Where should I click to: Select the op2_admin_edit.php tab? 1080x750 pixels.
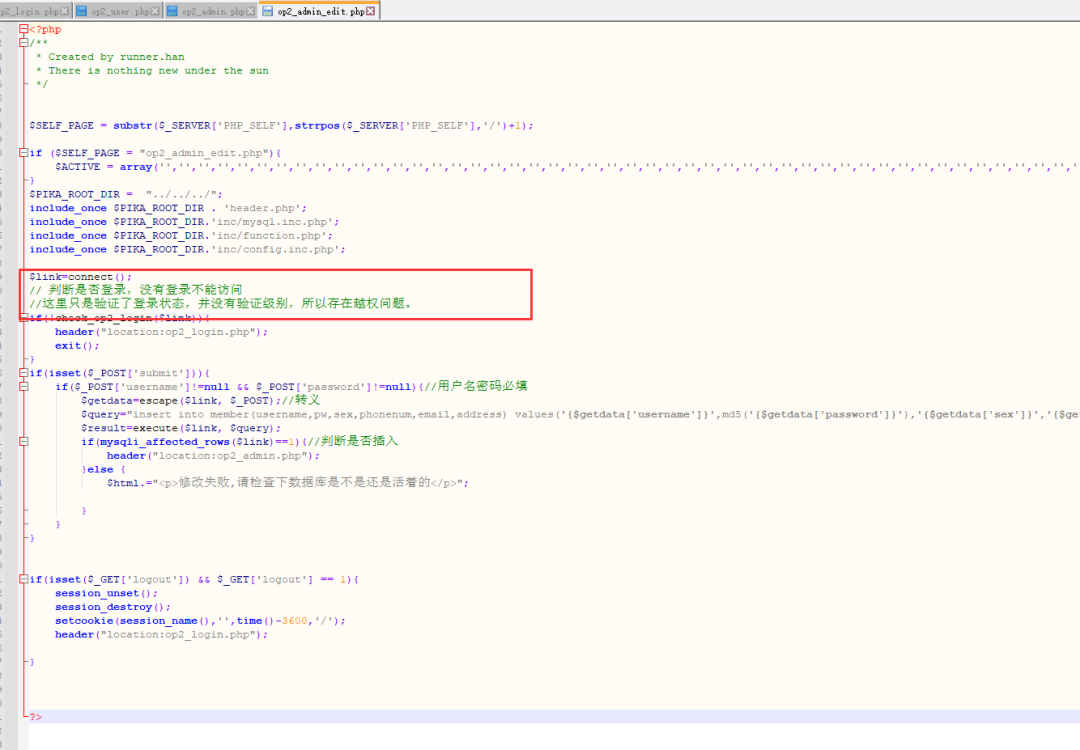319,11
